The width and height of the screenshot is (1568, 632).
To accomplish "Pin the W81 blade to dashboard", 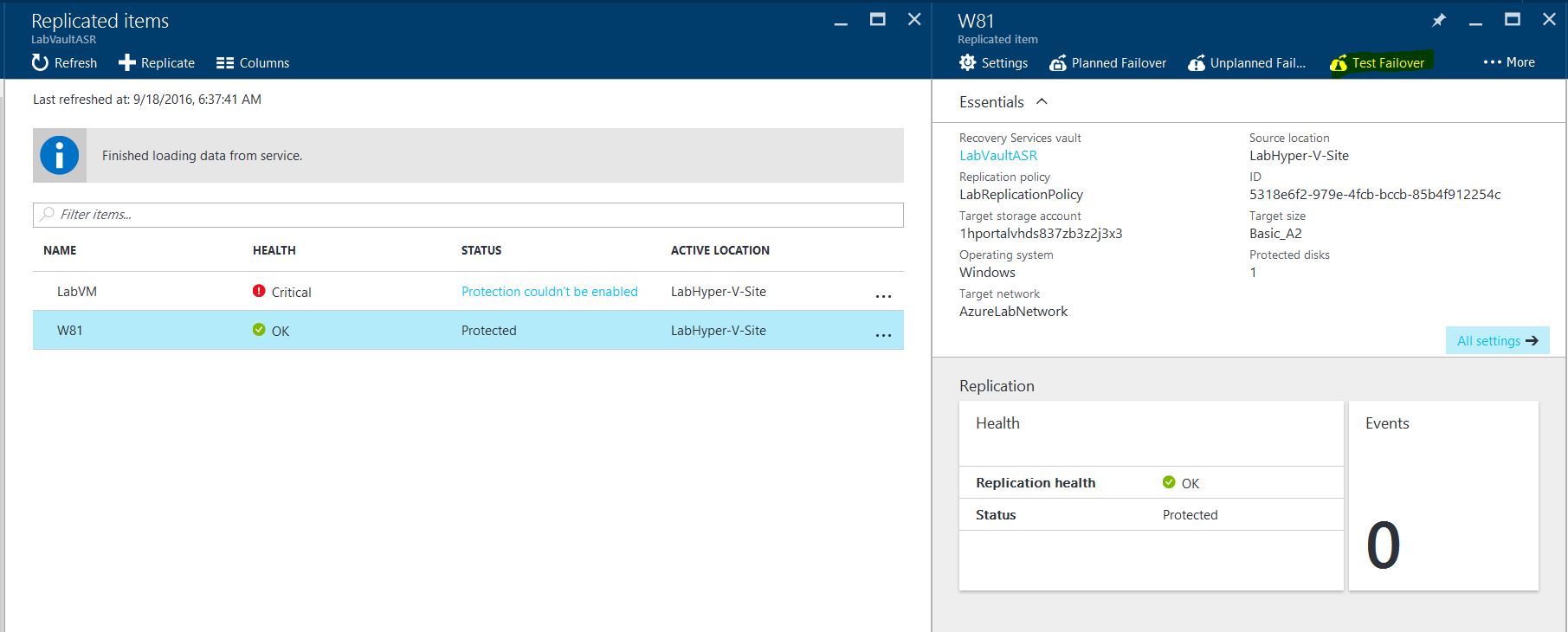I will [x=1438, y=20].
